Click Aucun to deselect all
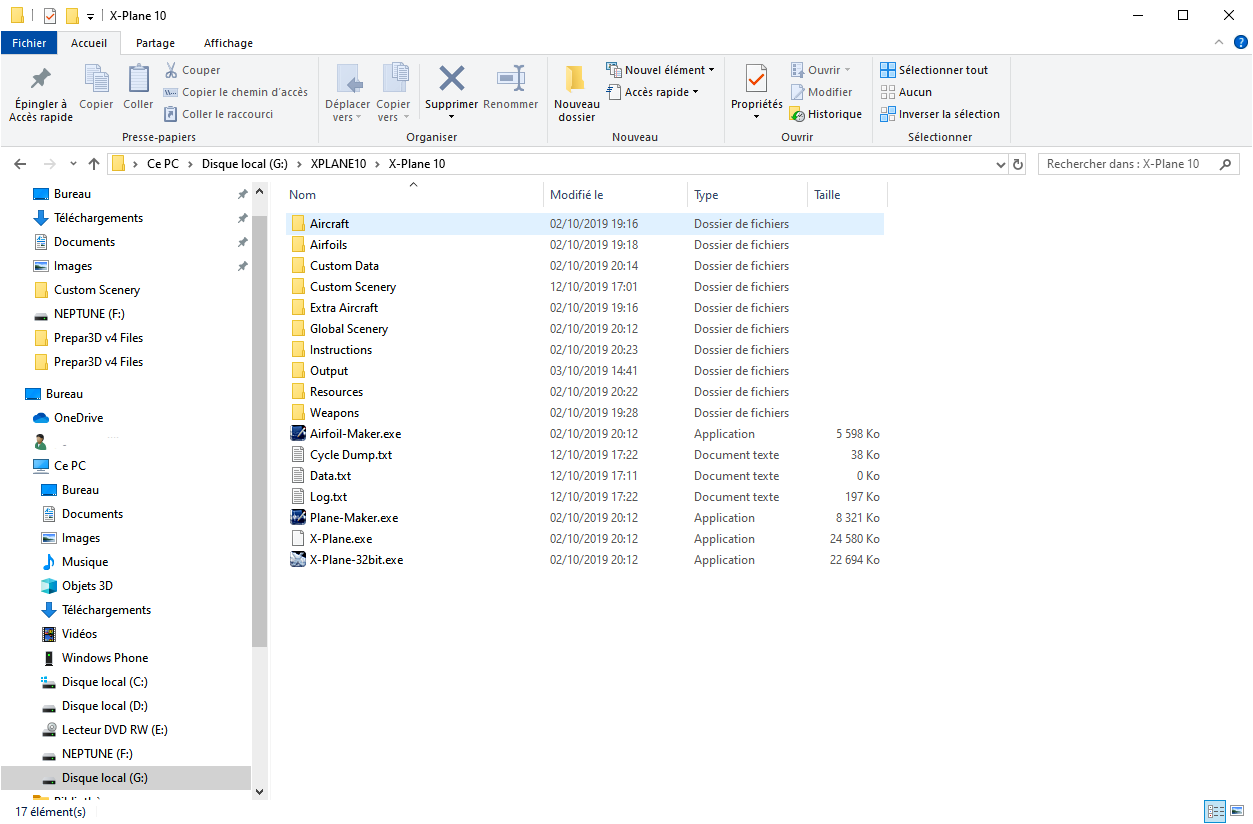 coord(906,92)
